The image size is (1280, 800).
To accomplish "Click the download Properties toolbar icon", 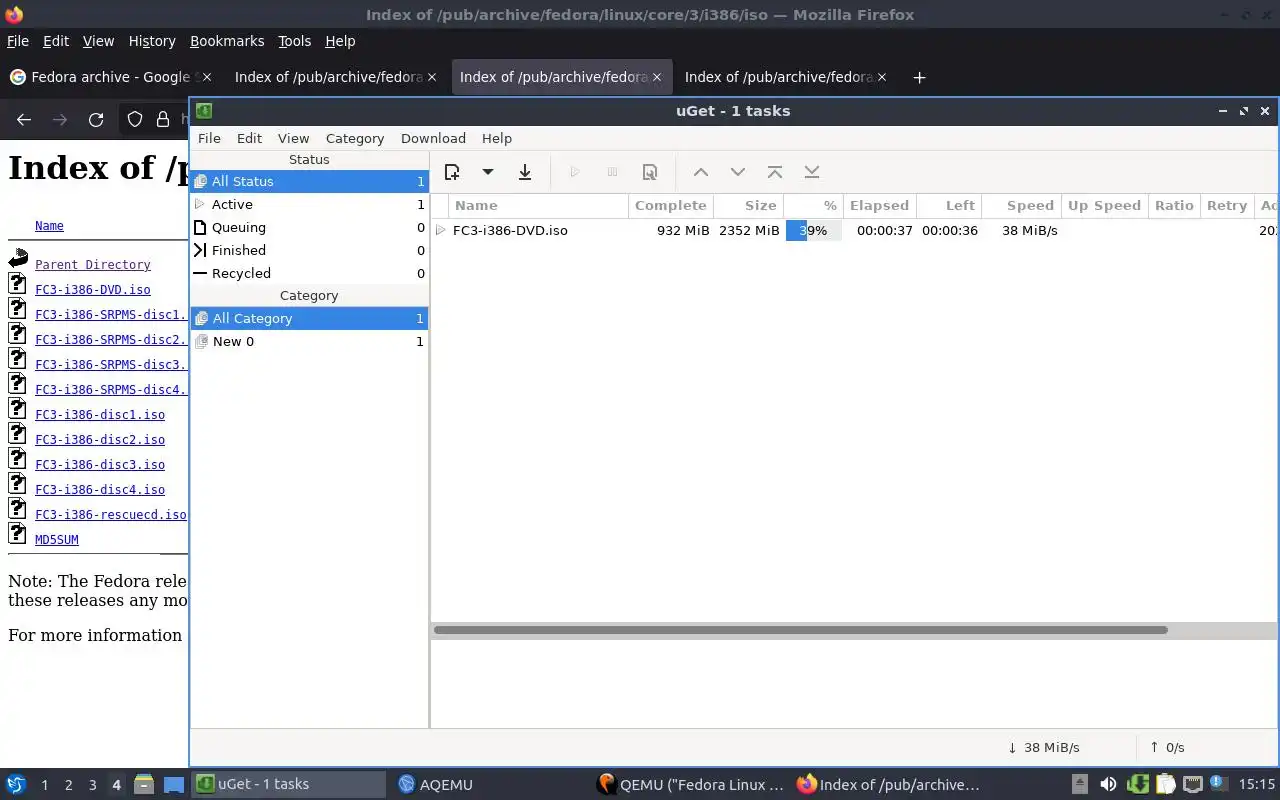I will coord(650,172).
